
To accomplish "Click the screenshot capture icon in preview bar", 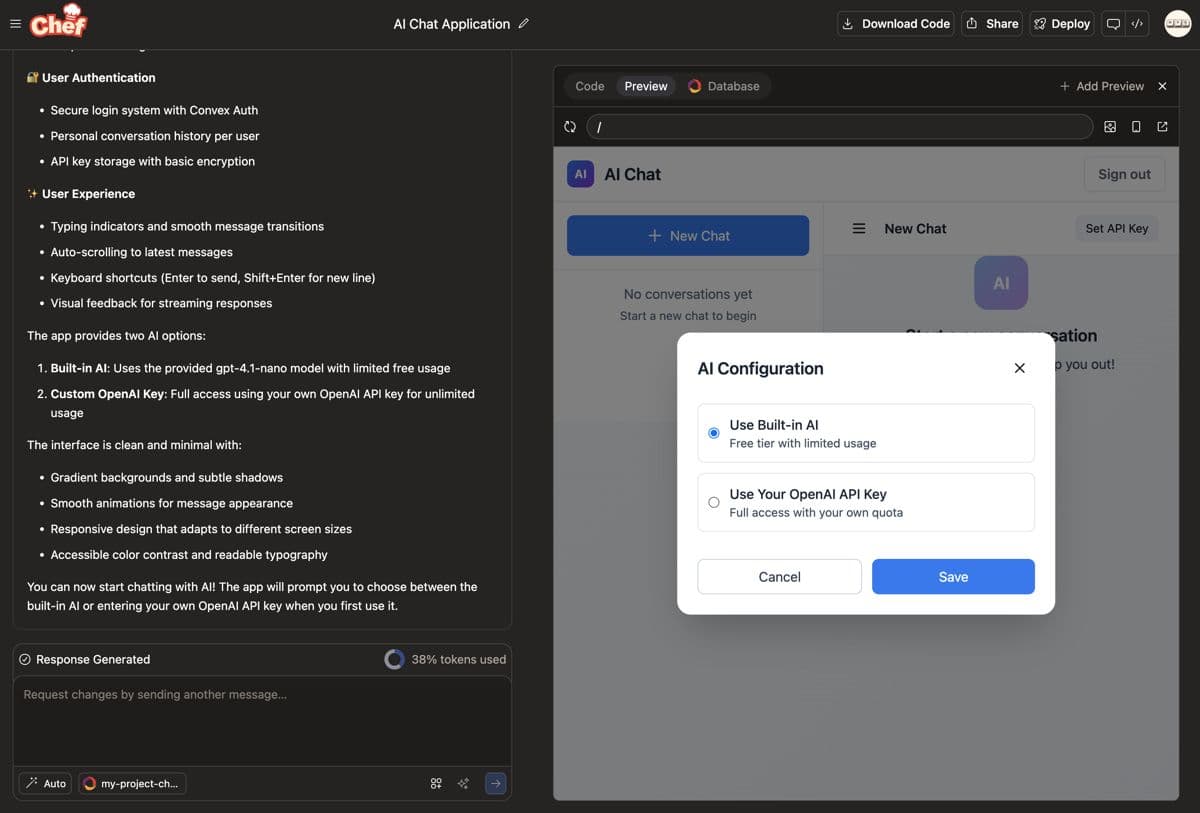I will (x=1110, y=127).
